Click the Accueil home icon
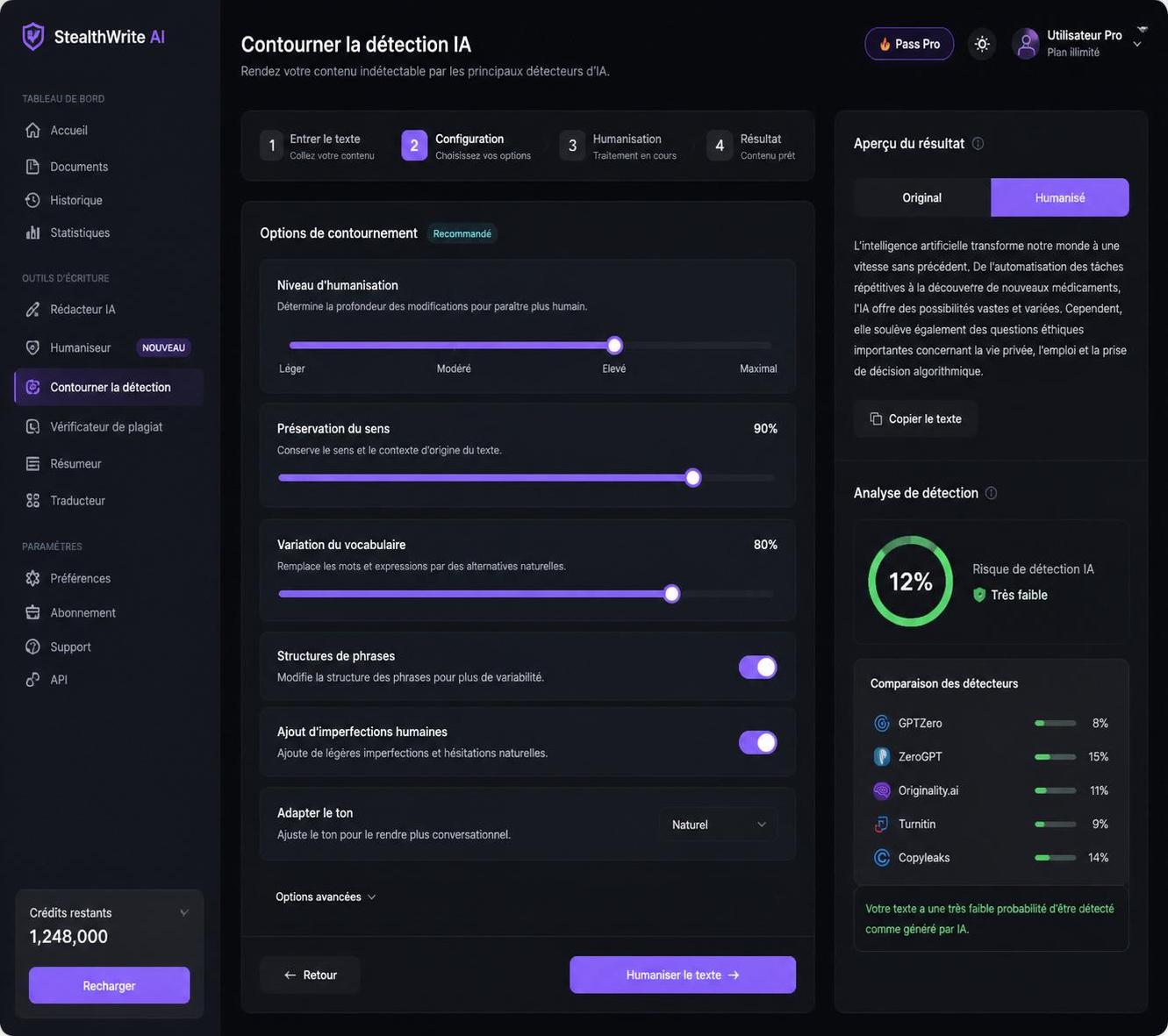Screen dimensions: 1168x1036 point(32,130)
